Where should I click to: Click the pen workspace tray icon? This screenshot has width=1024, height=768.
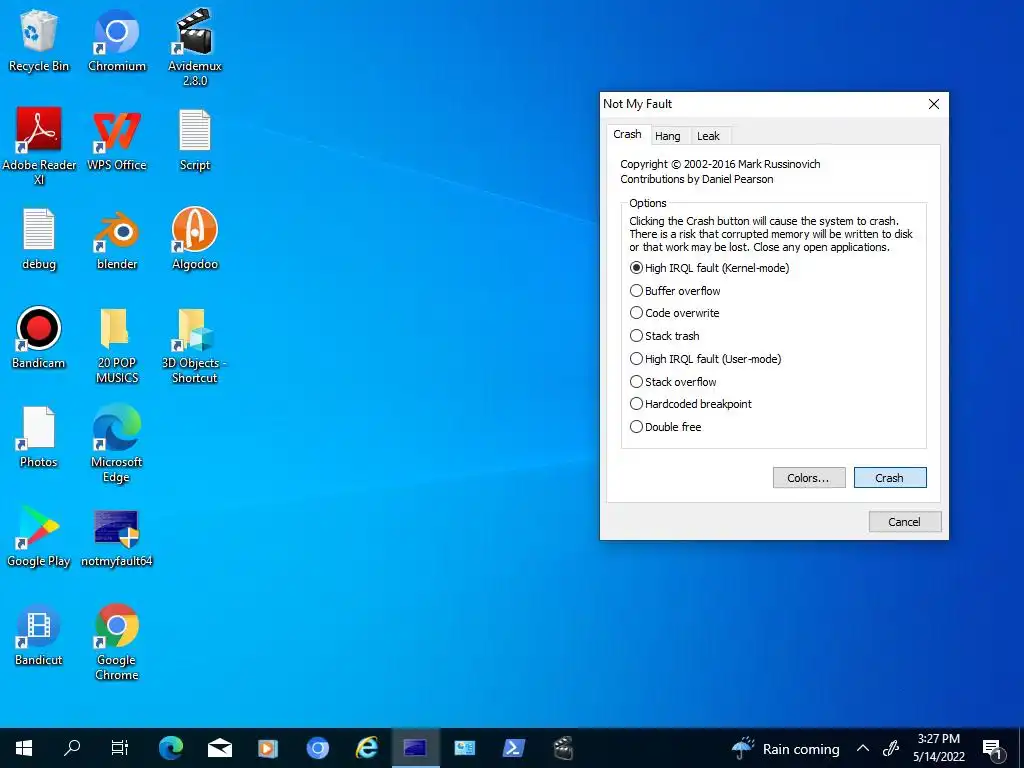[891, 748]
